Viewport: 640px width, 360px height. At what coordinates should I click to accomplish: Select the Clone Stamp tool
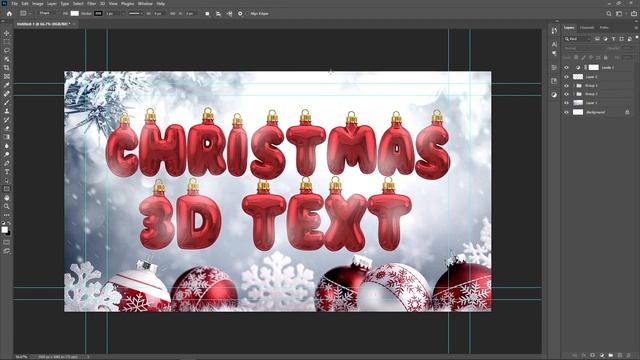[x=7, y=111]
